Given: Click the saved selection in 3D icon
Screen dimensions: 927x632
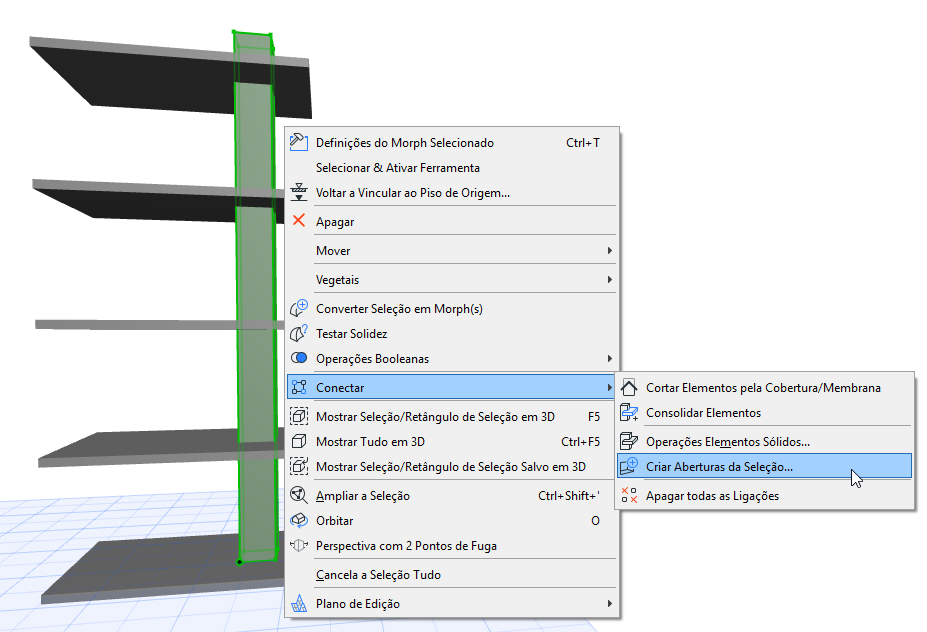Looking at the screenshot, I should coord(299,466).
